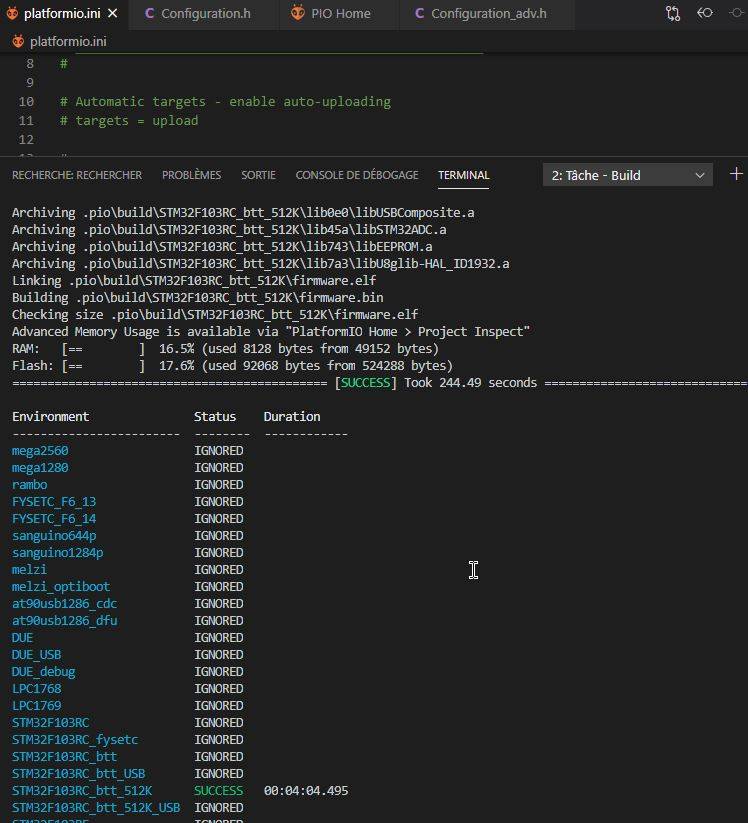Click the melzi_optiboot environment name
The width and height of the screenshot is (748, 823).
click(x=61, y=587)
